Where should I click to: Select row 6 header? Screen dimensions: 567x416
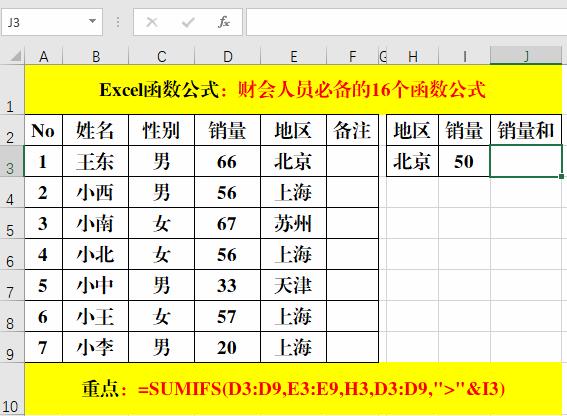click(12, 255)
